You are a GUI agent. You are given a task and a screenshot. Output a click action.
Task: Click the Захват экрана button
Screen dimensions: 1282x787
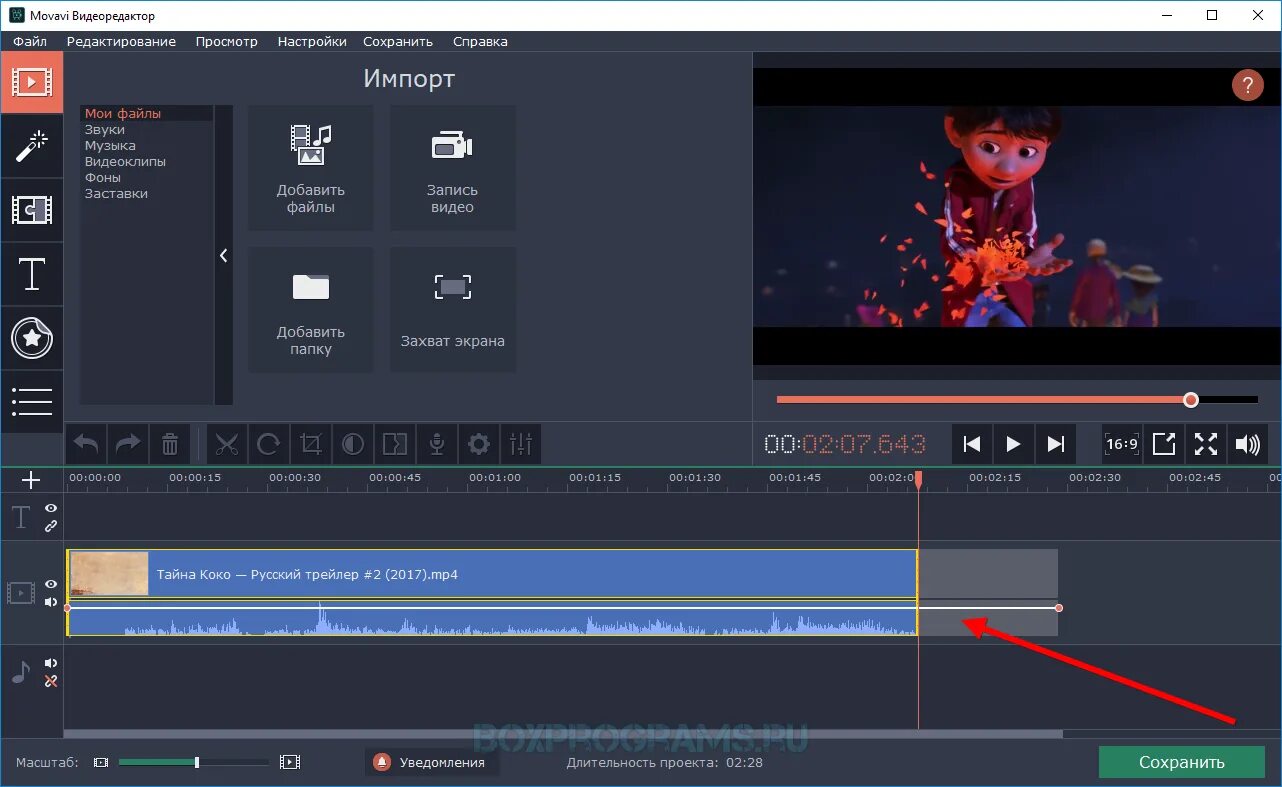pos(453,310)
